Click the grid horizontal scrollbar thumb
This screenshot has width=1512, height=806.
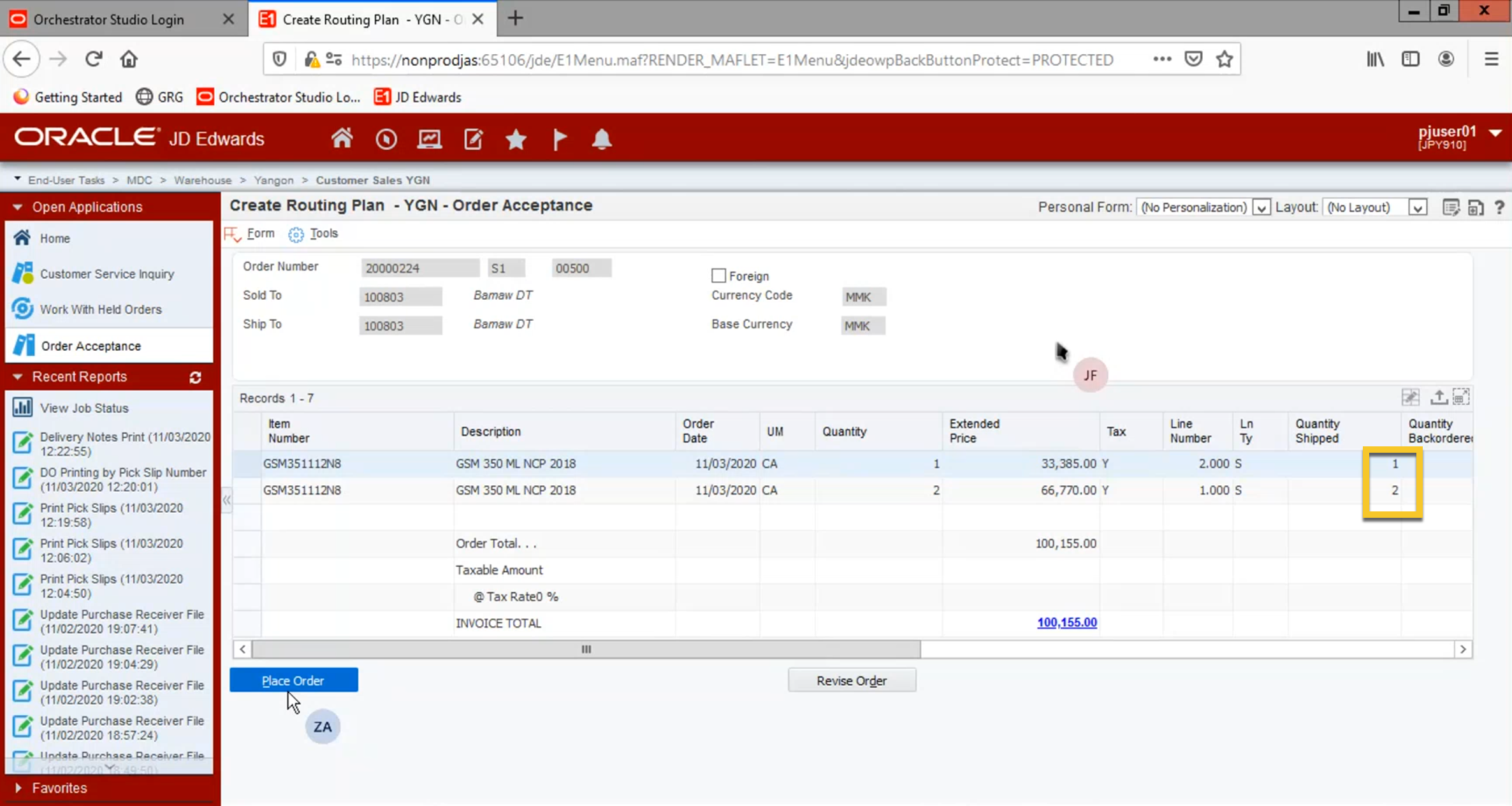[586, 649]
